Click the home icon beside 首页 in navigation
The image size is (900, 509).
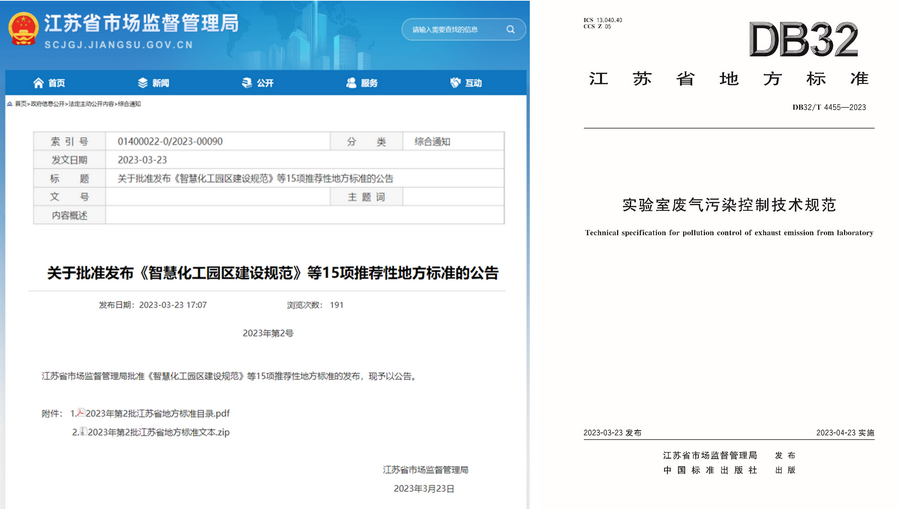(x=38, y=83)
